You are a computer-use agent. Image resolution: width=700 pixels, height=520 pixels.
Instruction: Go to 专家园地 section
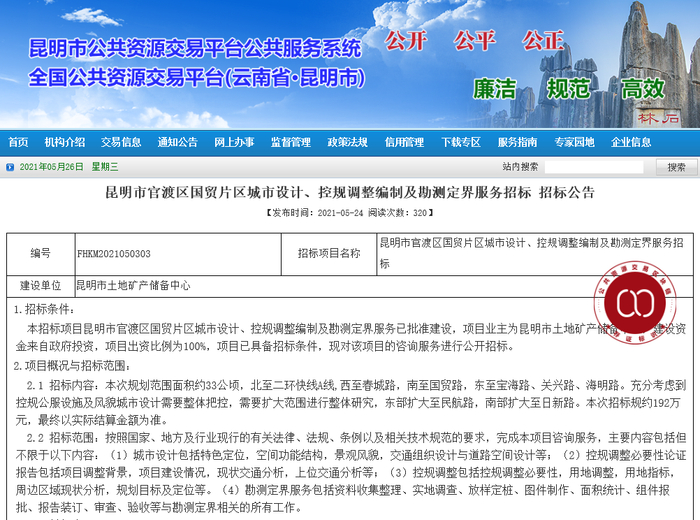coord(575,142)
